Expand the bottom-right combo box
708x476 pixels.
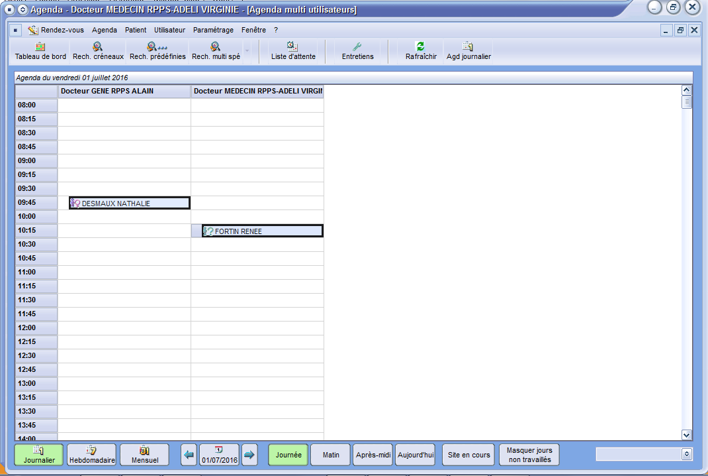(686, 455)
